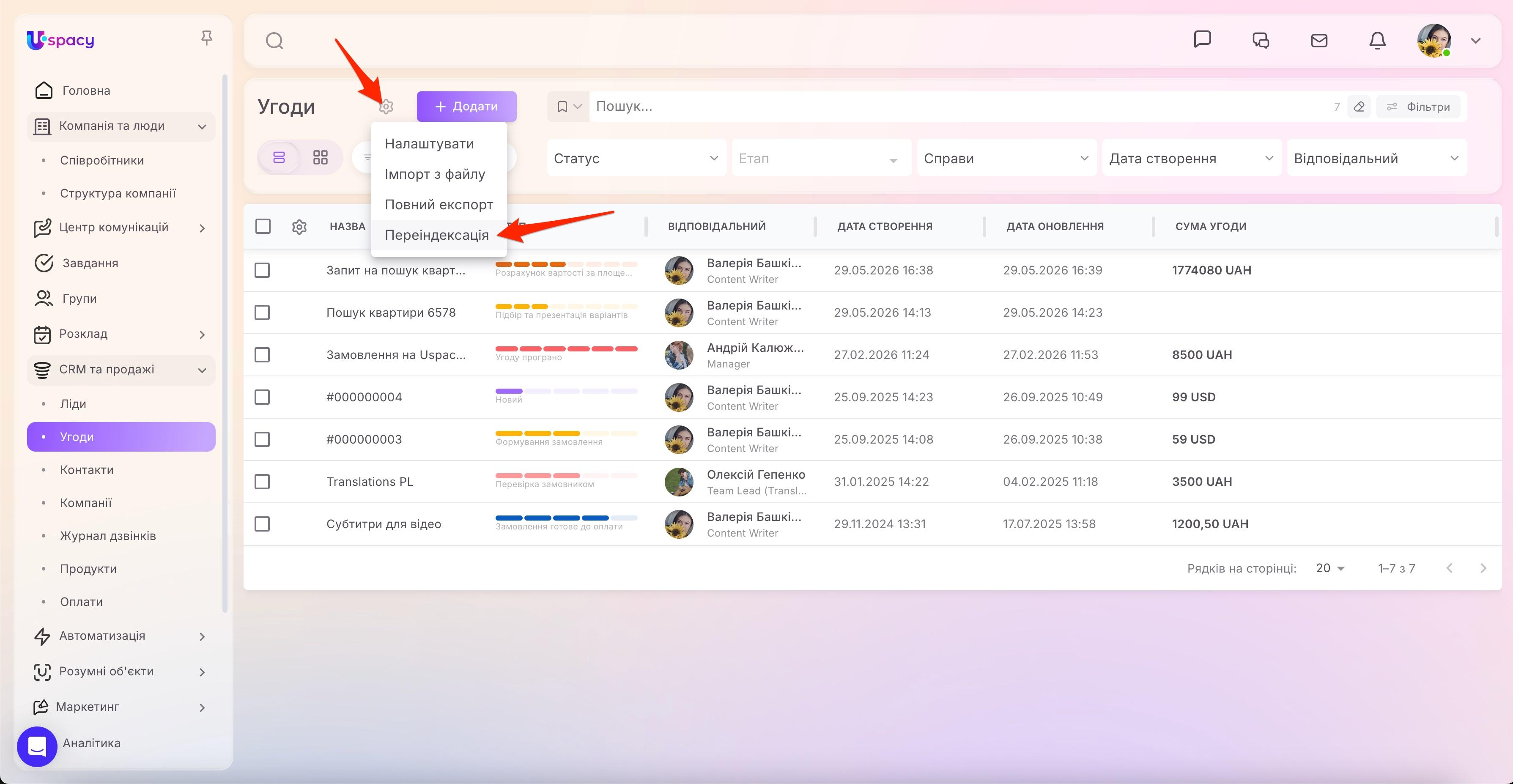Open the Угоди settings gear icon
The height and width of the screenshot is (784, 1513).
pyautogui.click(x=386, y=106)
